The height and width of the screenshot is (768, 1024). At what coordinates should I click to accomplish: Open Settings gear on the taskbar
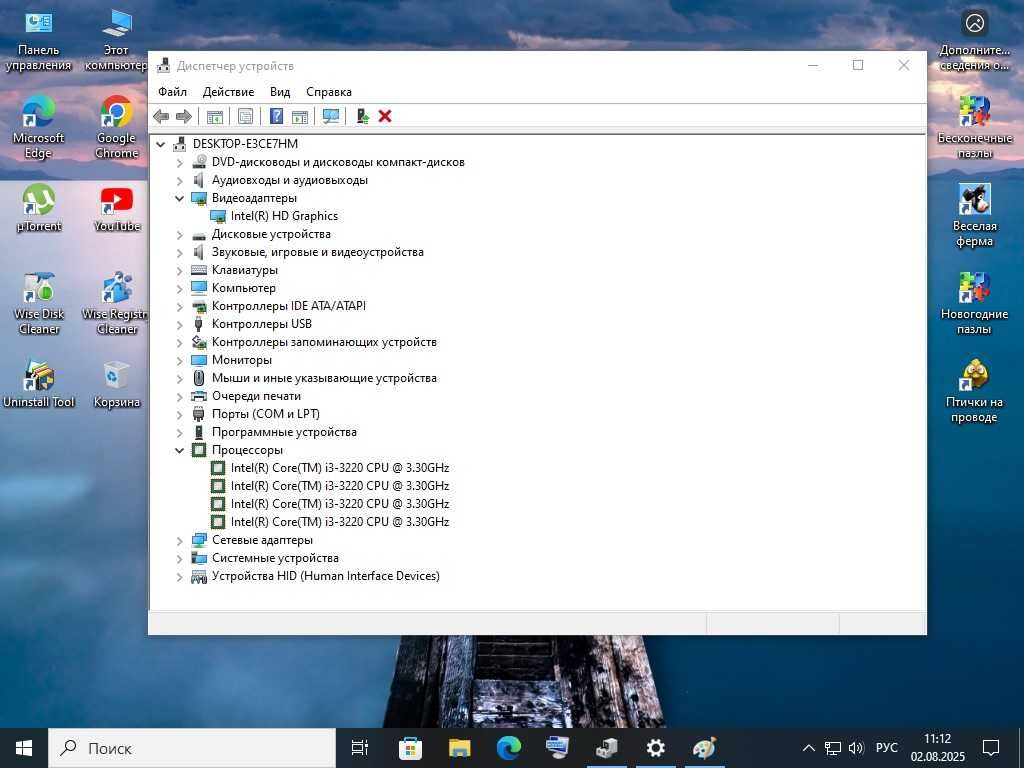pos(655,748)
